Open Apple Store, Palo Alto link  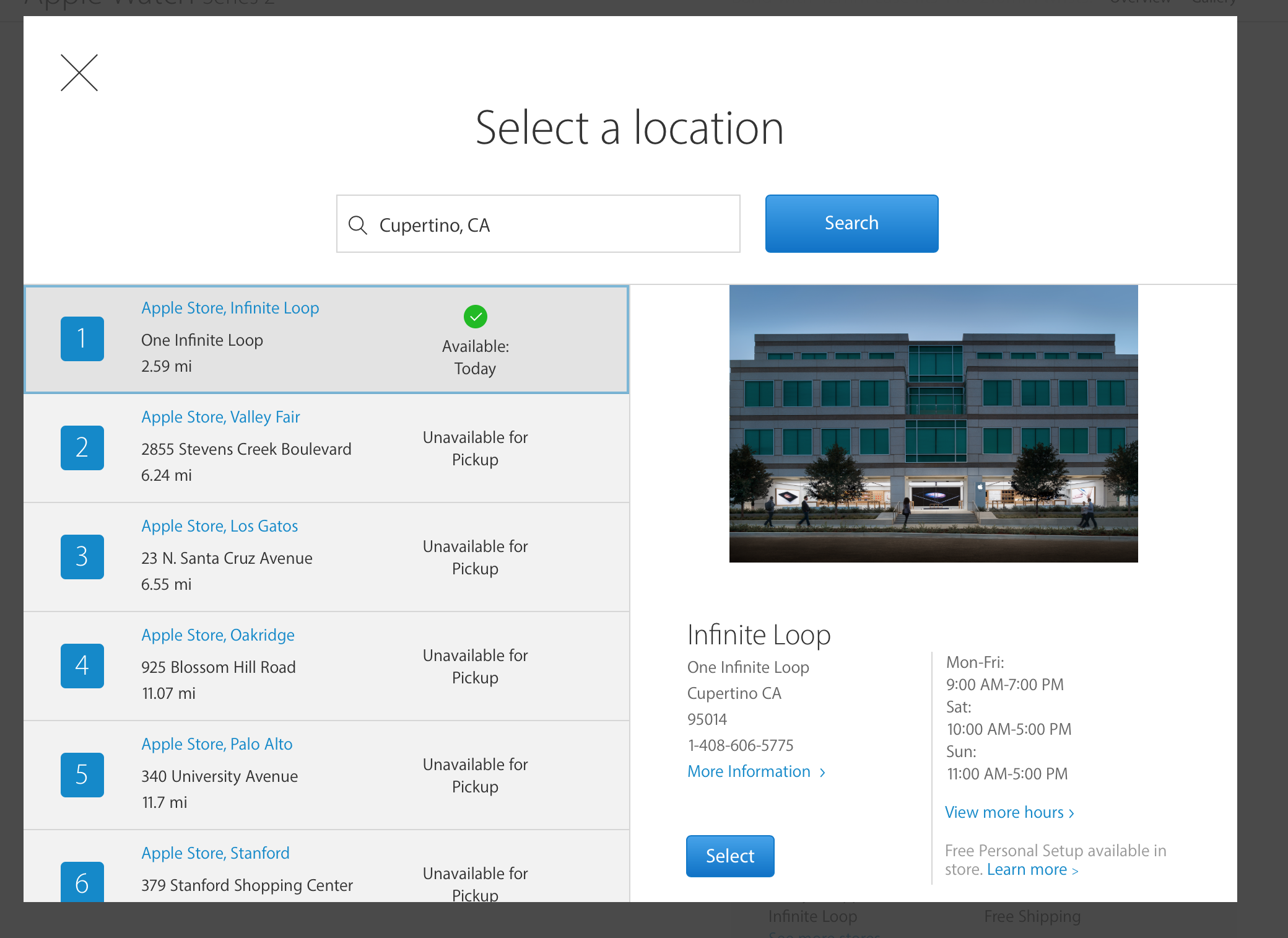coord(217,744)
